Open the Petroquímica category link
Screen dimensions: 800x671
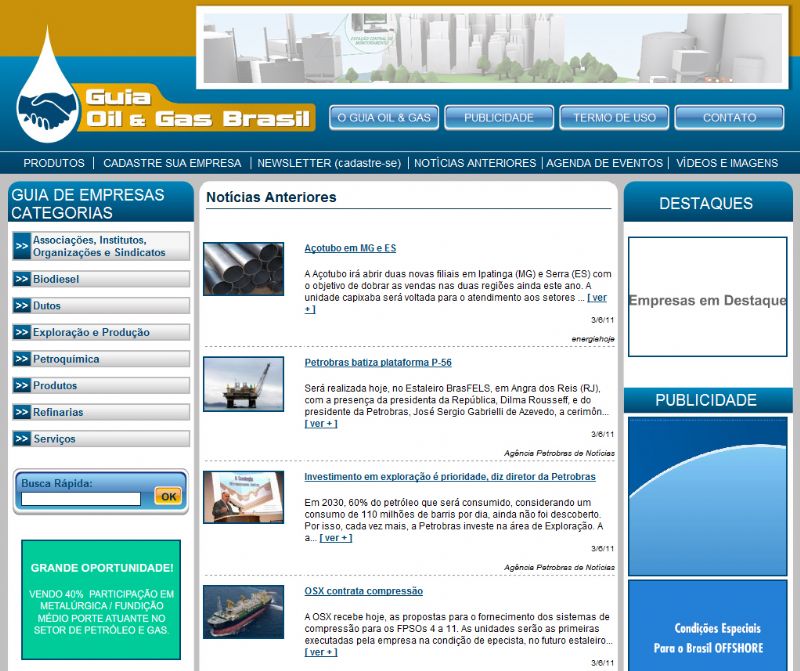click(101, 359)
